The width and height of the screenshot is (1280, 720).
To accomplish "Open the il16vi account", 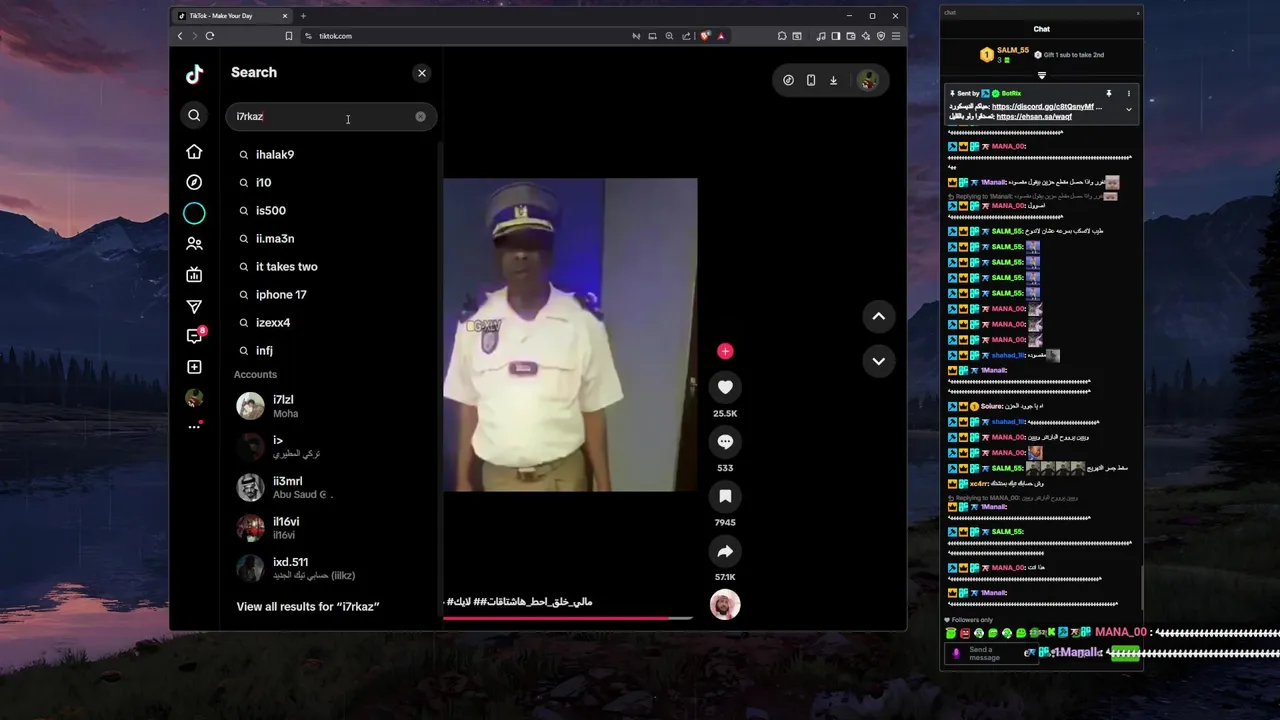I will [x=331, y=528].
